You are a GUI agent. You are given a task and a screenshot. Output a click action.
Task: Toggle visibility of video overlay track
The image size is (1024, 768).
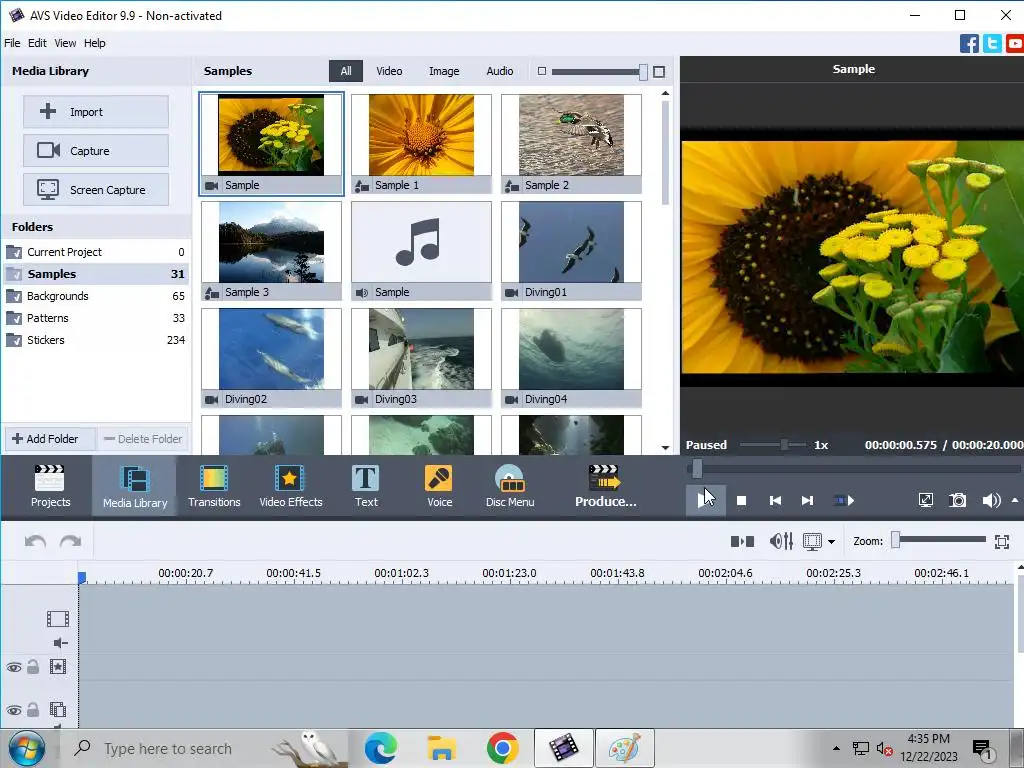[14, 710]
